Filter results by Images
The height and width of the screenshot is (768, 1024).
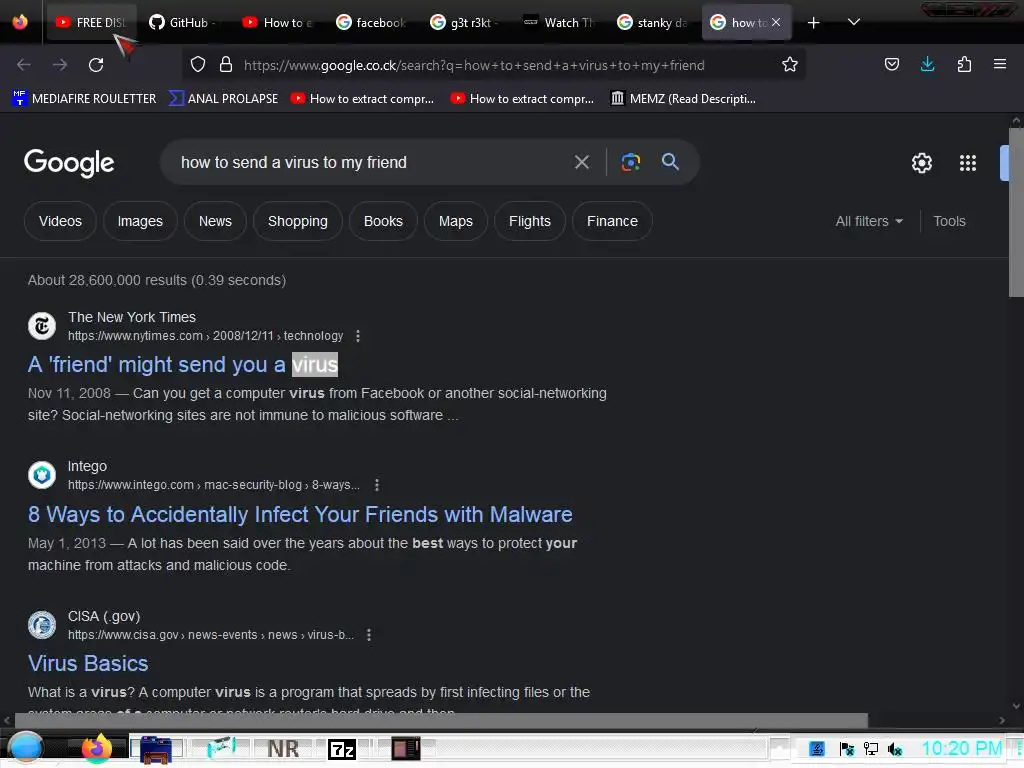tap(140, 221)
